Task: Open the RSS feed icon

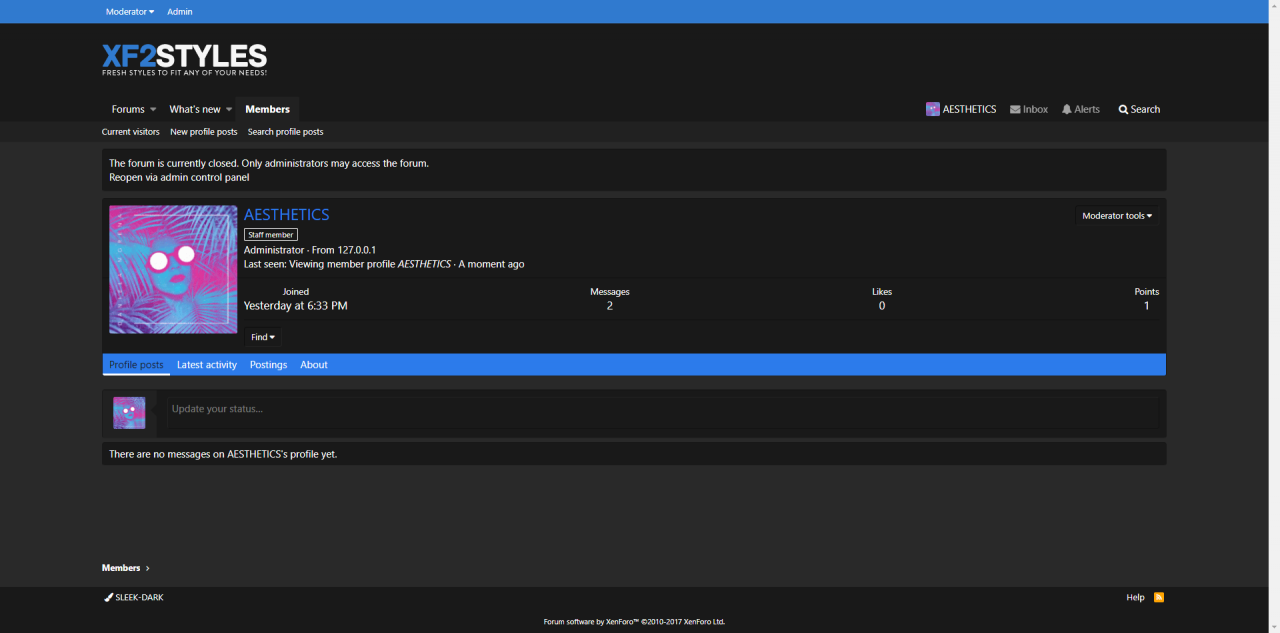Action: pyautogui.click(x=1159, y=597)
